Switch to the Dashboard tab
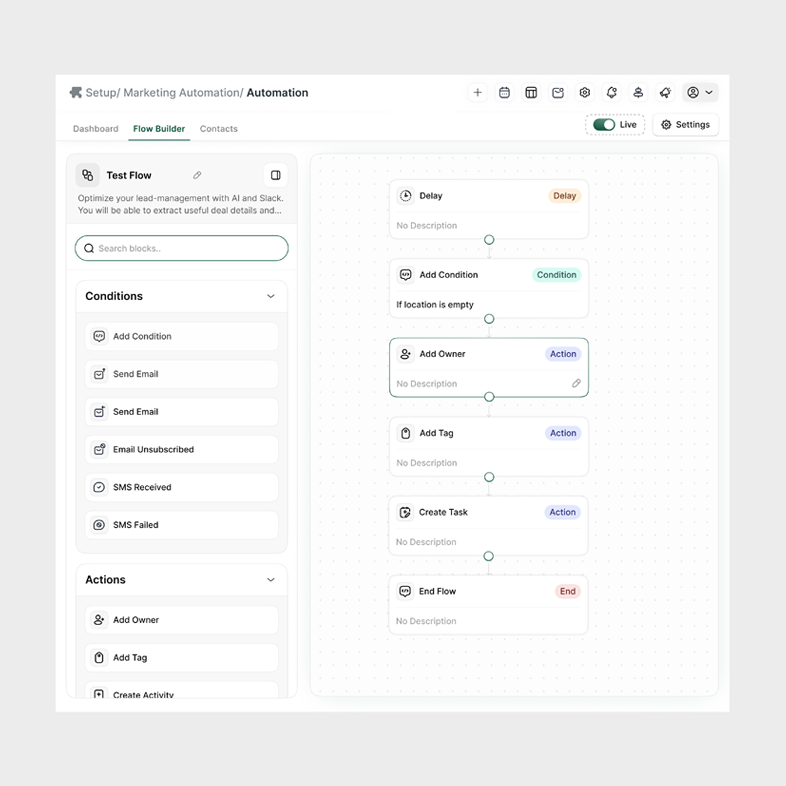Screen dimensions: 786x786 96,129
